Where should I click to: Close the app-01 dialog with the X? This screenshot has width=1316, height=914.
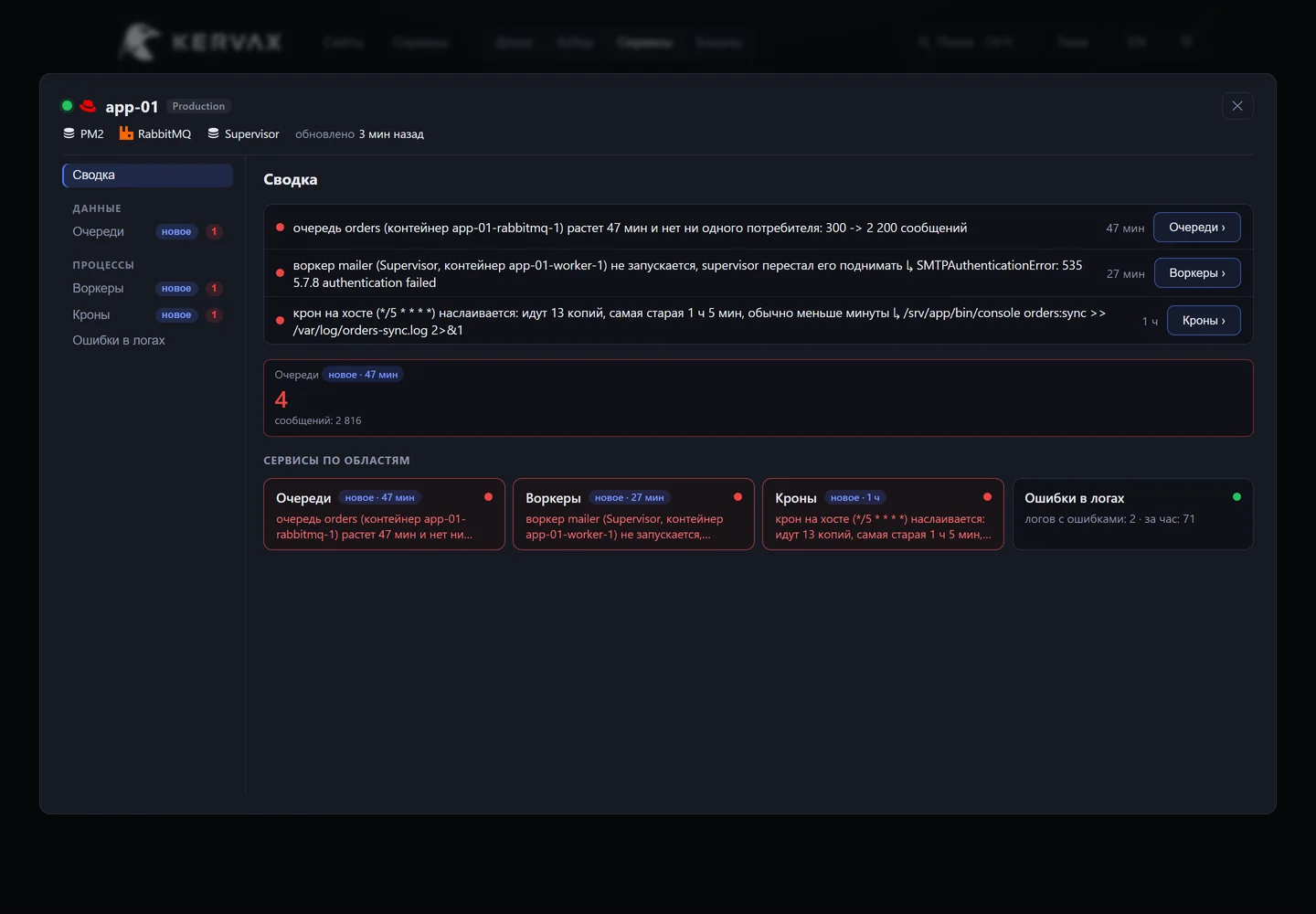[x=1237, y=106]
